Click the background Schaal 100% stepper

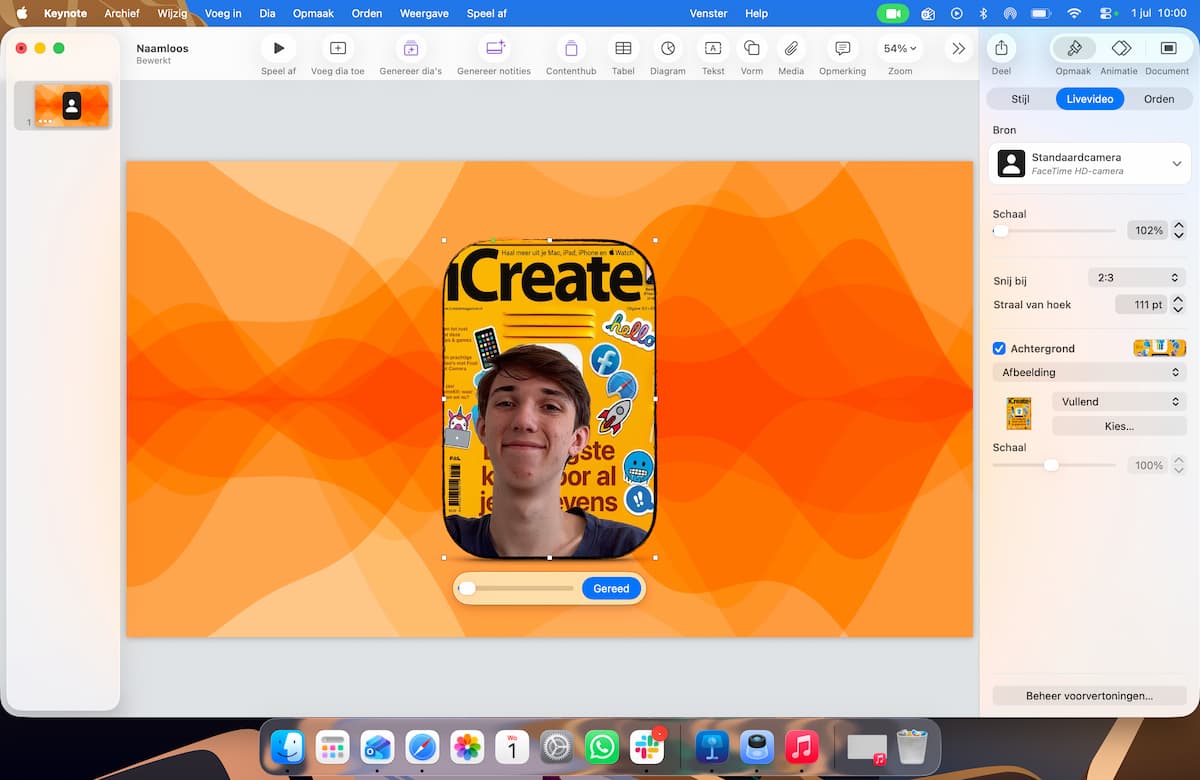pos(1179,465)
